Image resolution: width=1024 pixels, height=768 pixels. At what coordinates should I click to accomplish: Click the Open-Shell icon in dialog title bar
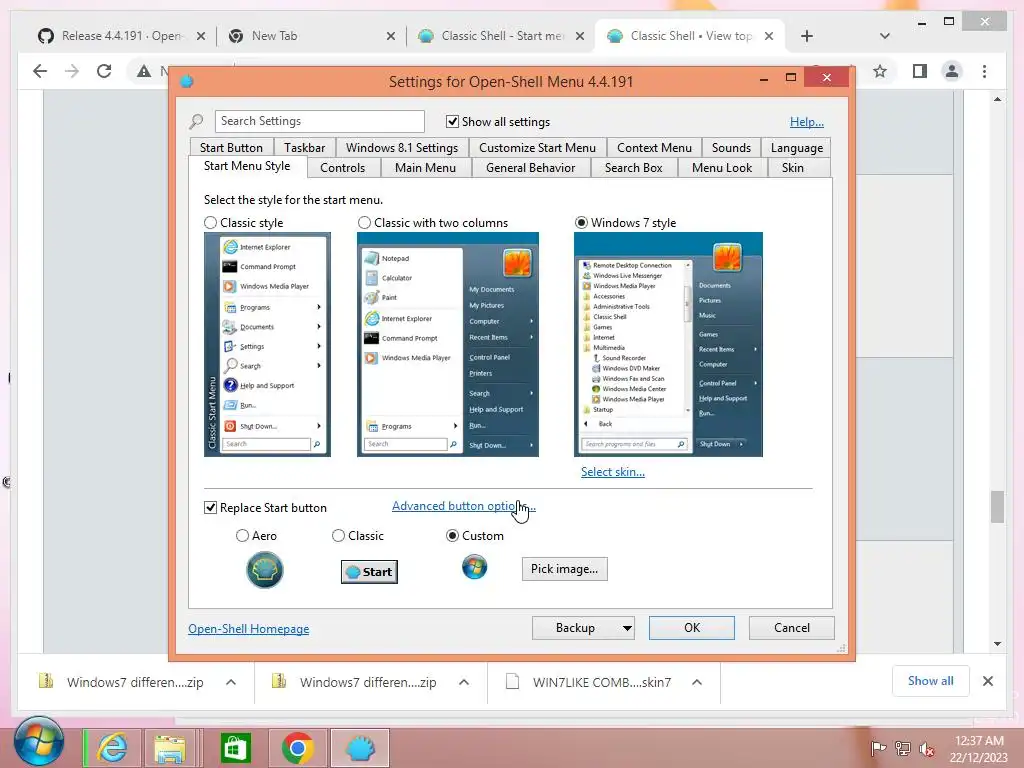(x=187, y=82)
